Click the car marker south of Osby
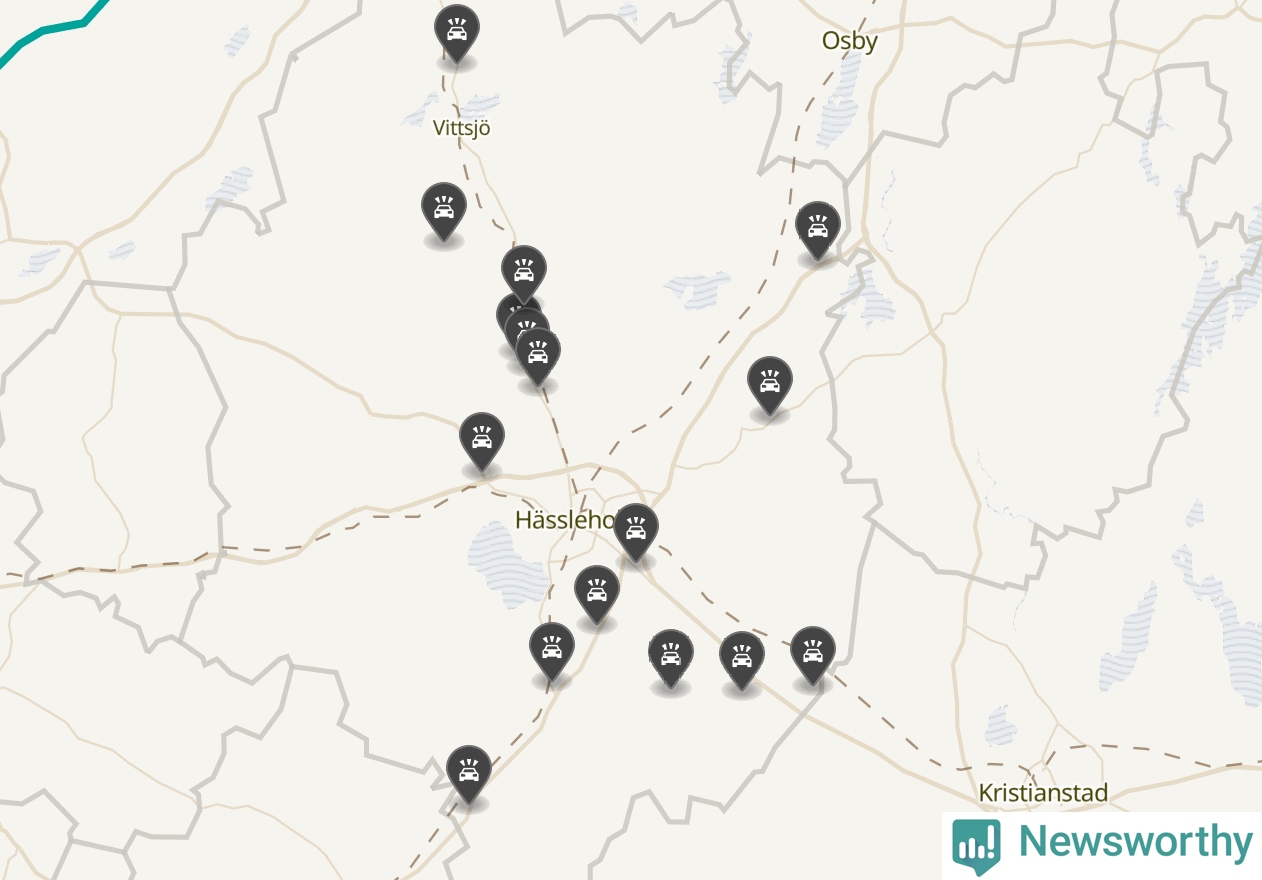Image resolution: width=1262 pixels, height=880 pixels. [x=818, y=229]
